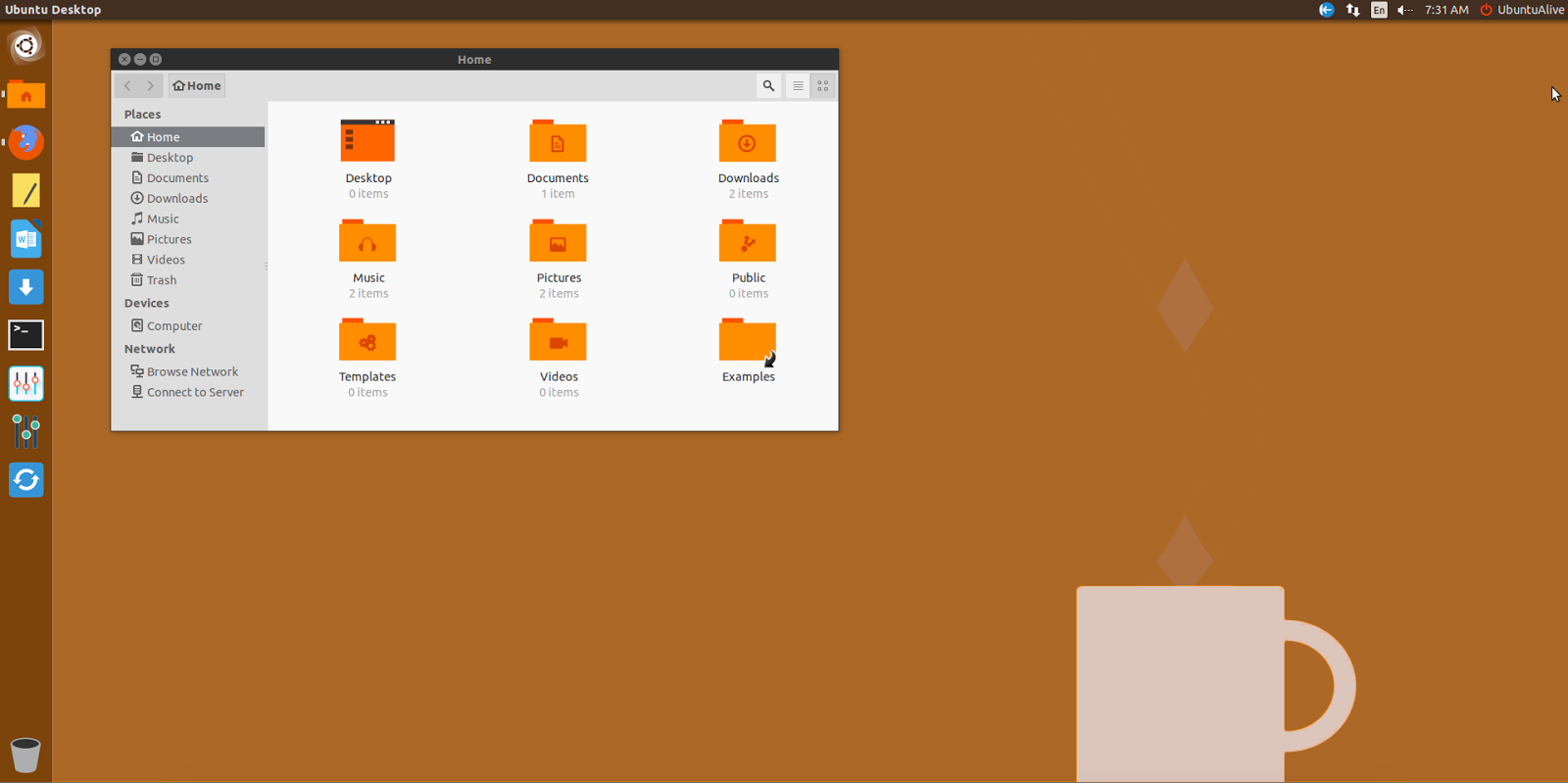Viewport: 1568px width, 783px height.
Task: Click the search magnifier icon in toolbar
Action: 768,86
